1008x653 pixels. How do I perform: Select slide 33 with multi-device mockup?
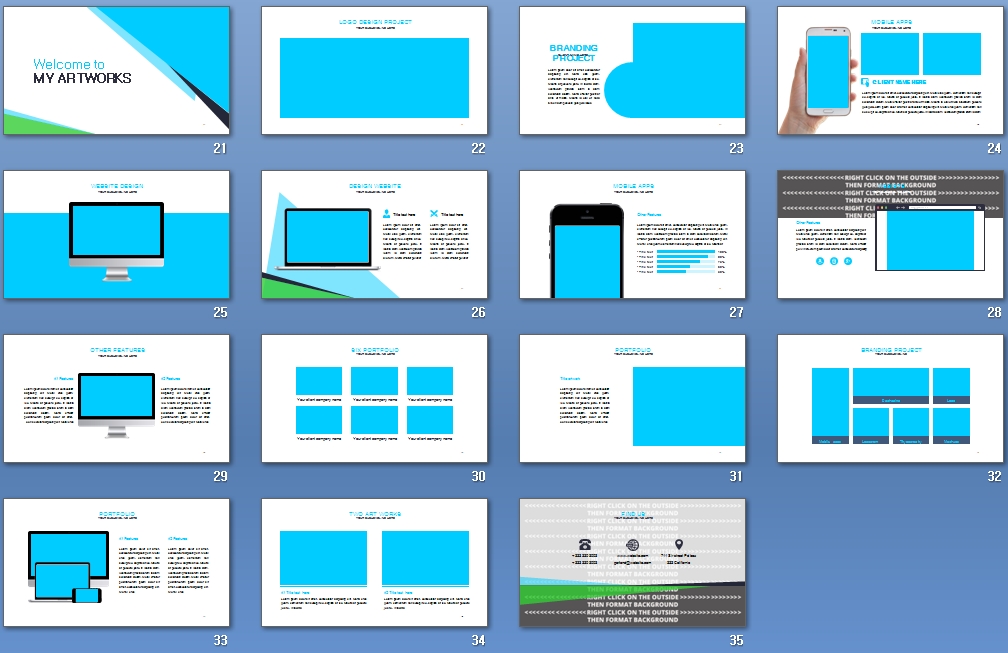116,562
